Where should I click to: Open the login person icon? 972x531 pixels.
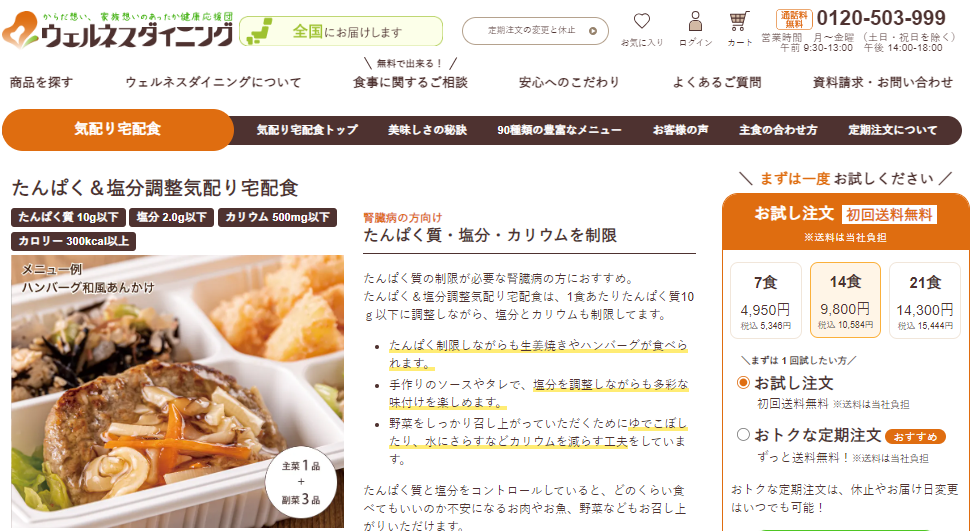click(696, 22)
